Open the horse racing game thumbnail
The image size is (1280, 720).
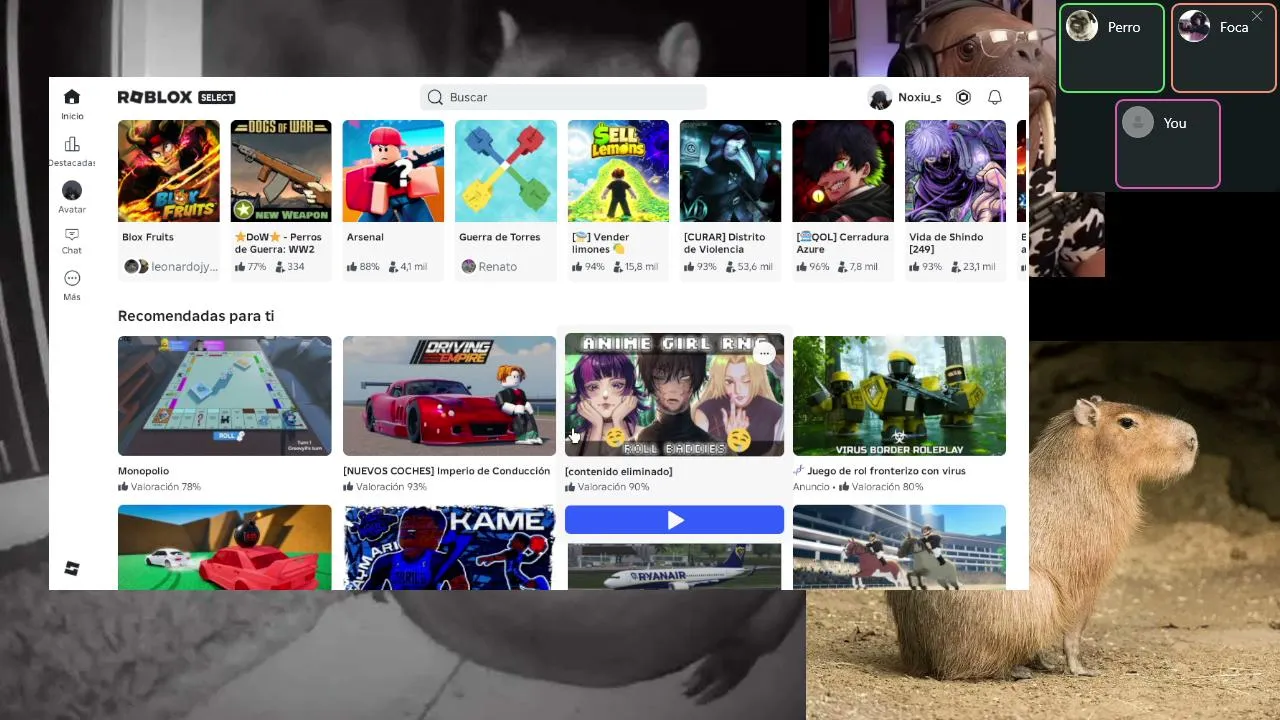pyautogui.click(x=899, y=547)
